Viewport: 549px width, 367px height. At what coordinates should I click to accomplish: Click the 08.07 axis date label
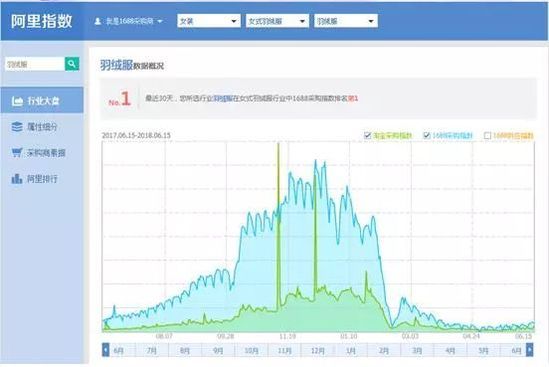tap(164, 336)
